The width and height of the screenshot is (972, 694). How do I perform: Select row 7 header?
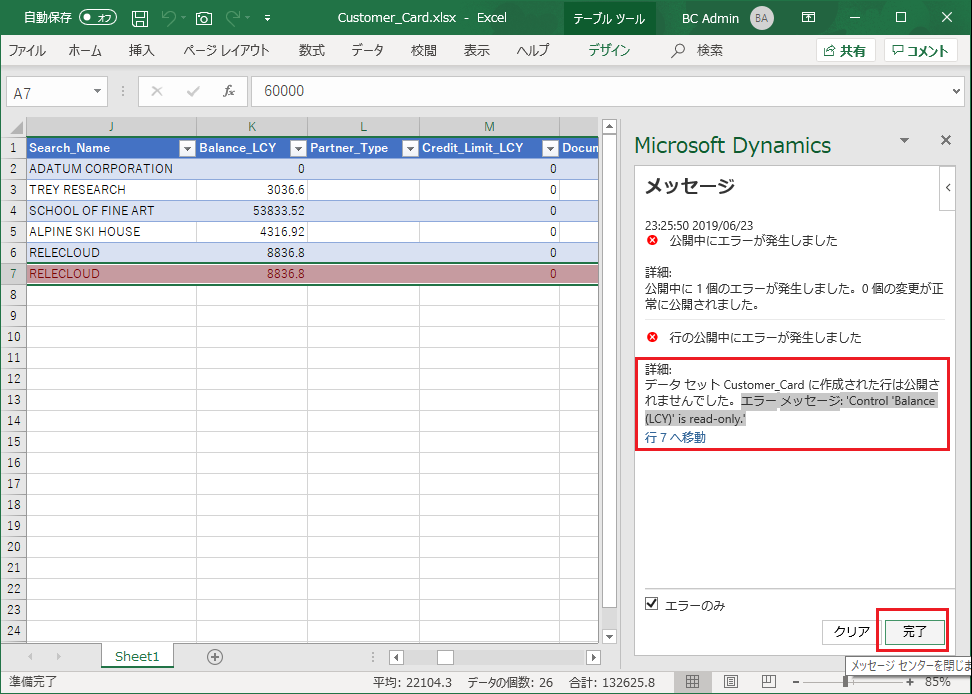coord(14,273)
